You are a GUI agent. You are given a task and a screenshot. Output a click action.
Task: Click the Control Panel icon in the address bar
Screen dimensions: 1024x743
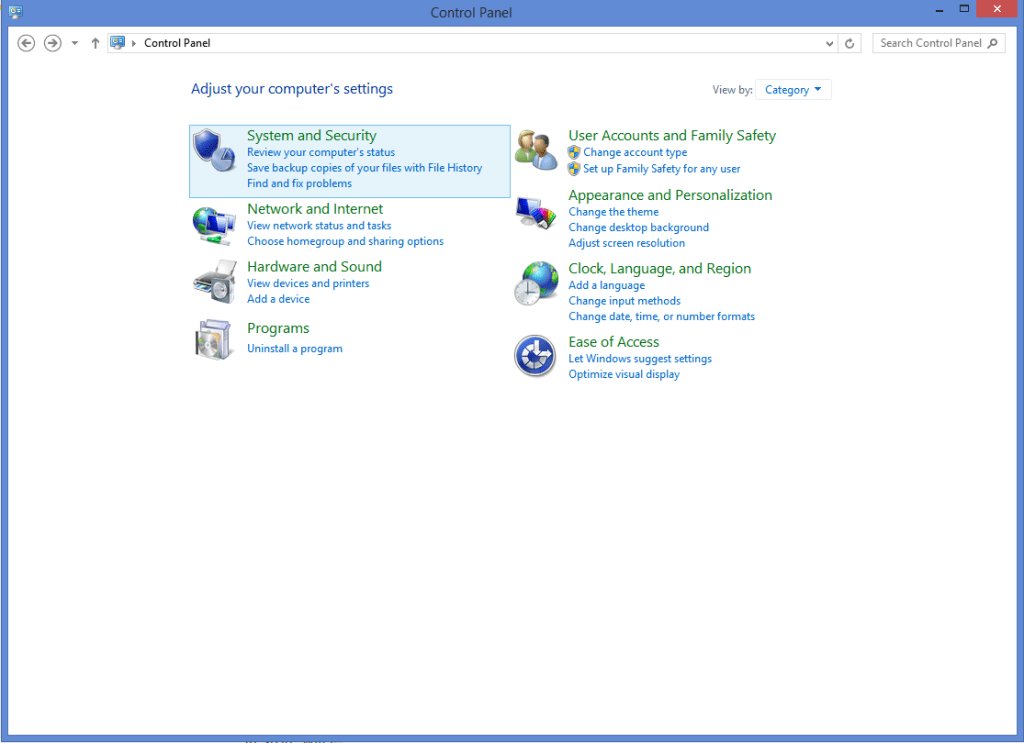(x=118, y=43)
